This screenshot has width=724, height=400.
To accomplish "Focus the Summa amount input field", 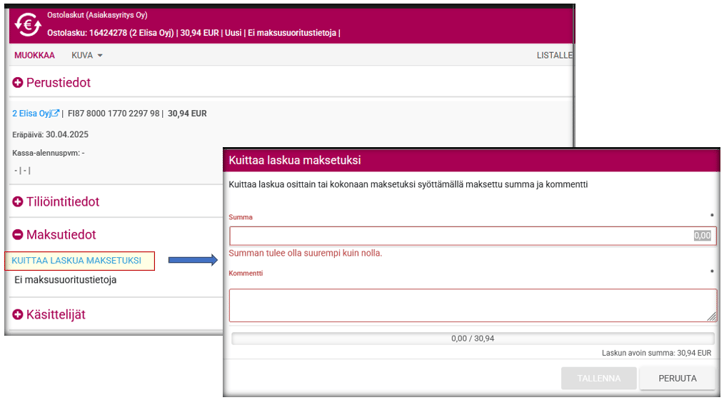I will tap(472, 236).
